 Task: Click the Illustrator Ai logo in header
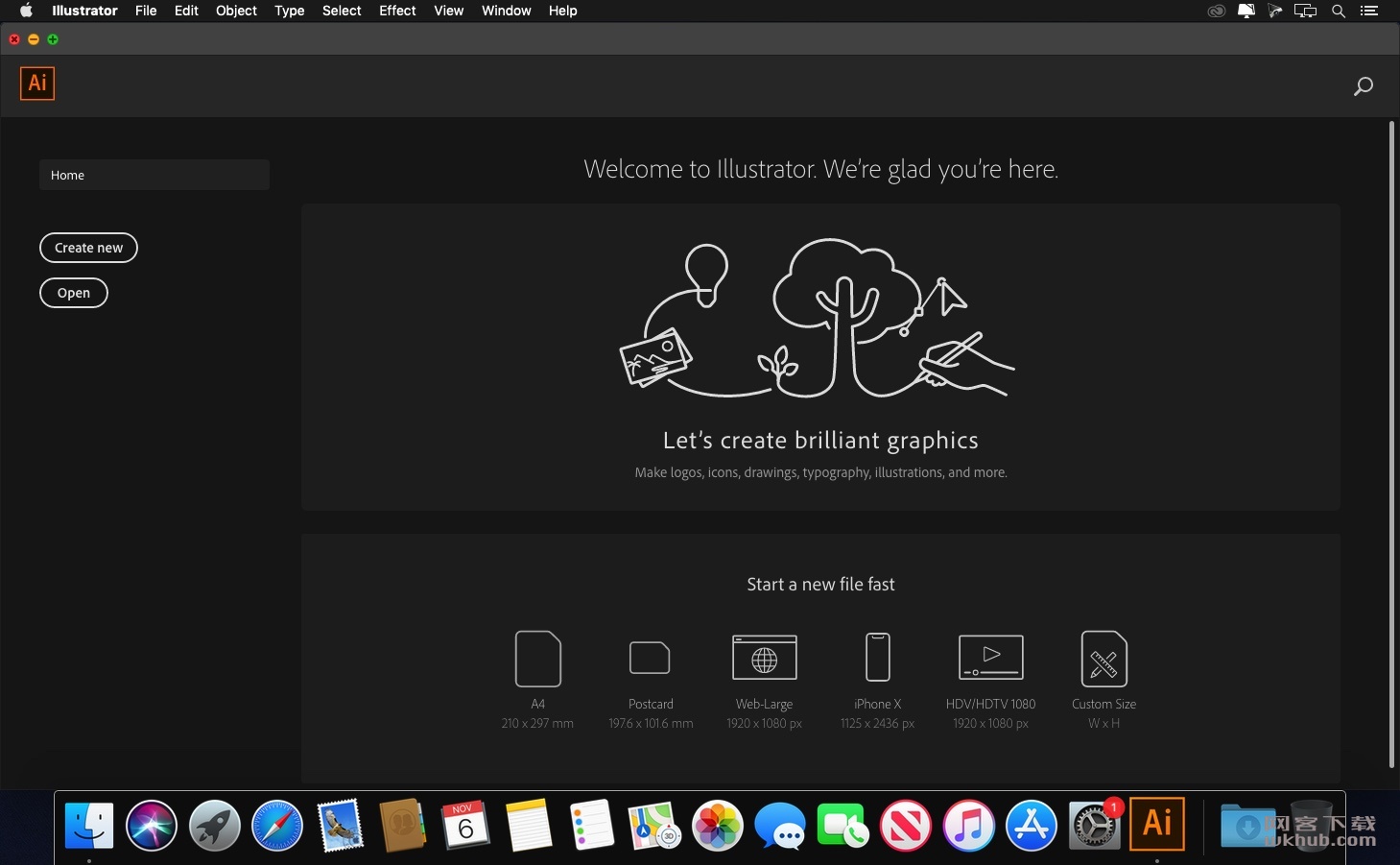point(37,84)
